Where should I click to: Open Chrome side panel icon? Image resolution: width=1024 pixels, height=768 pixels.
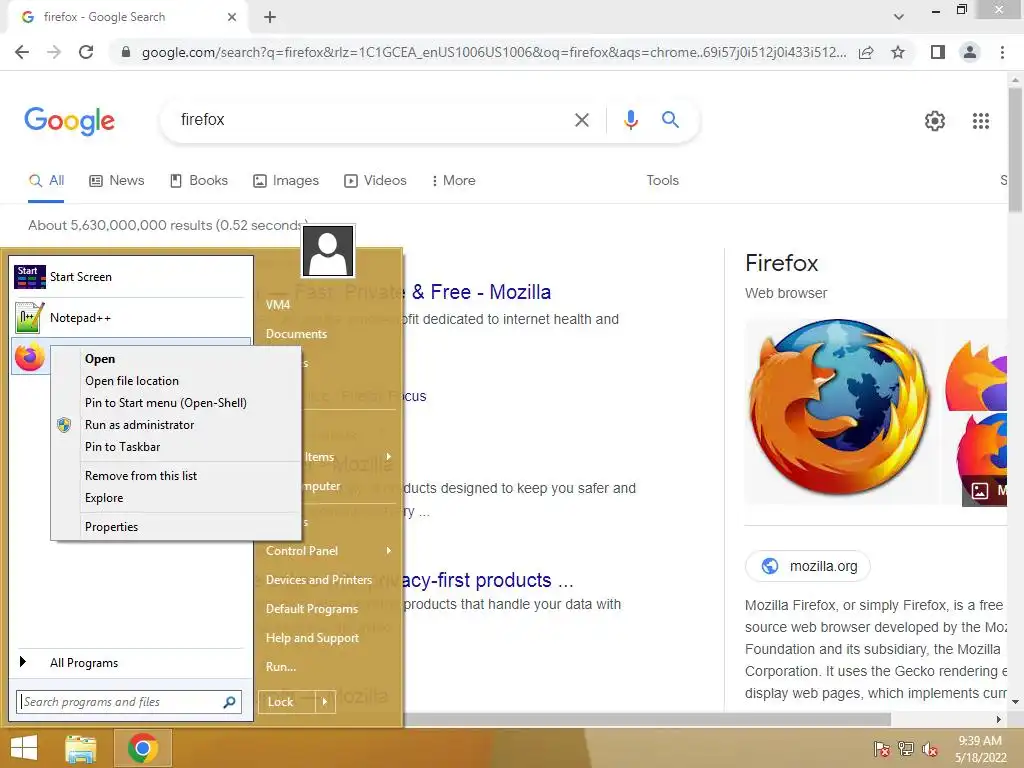click(x=938, y=52)
